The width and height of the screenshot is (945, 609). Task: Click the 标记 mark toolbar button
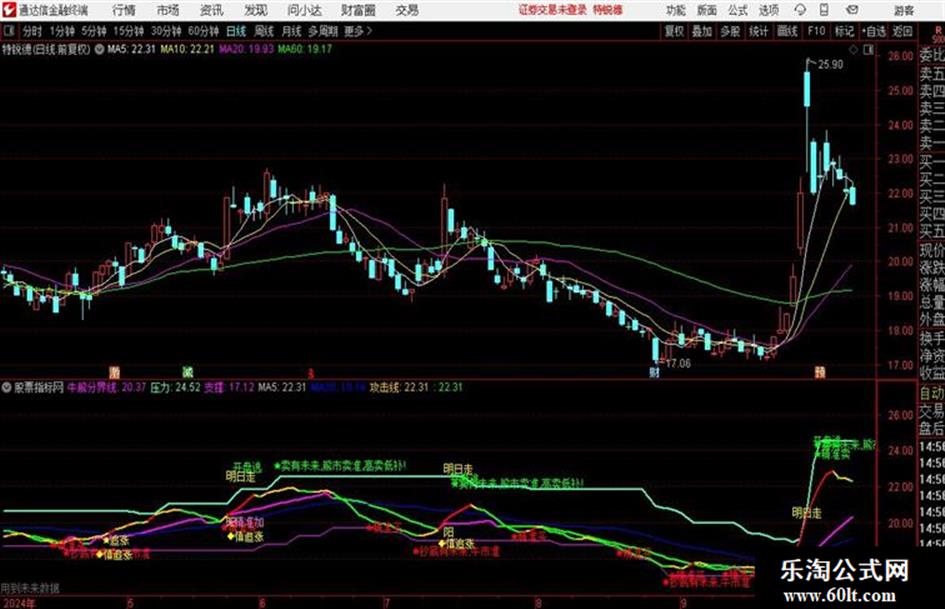click(x=844, y=31)
